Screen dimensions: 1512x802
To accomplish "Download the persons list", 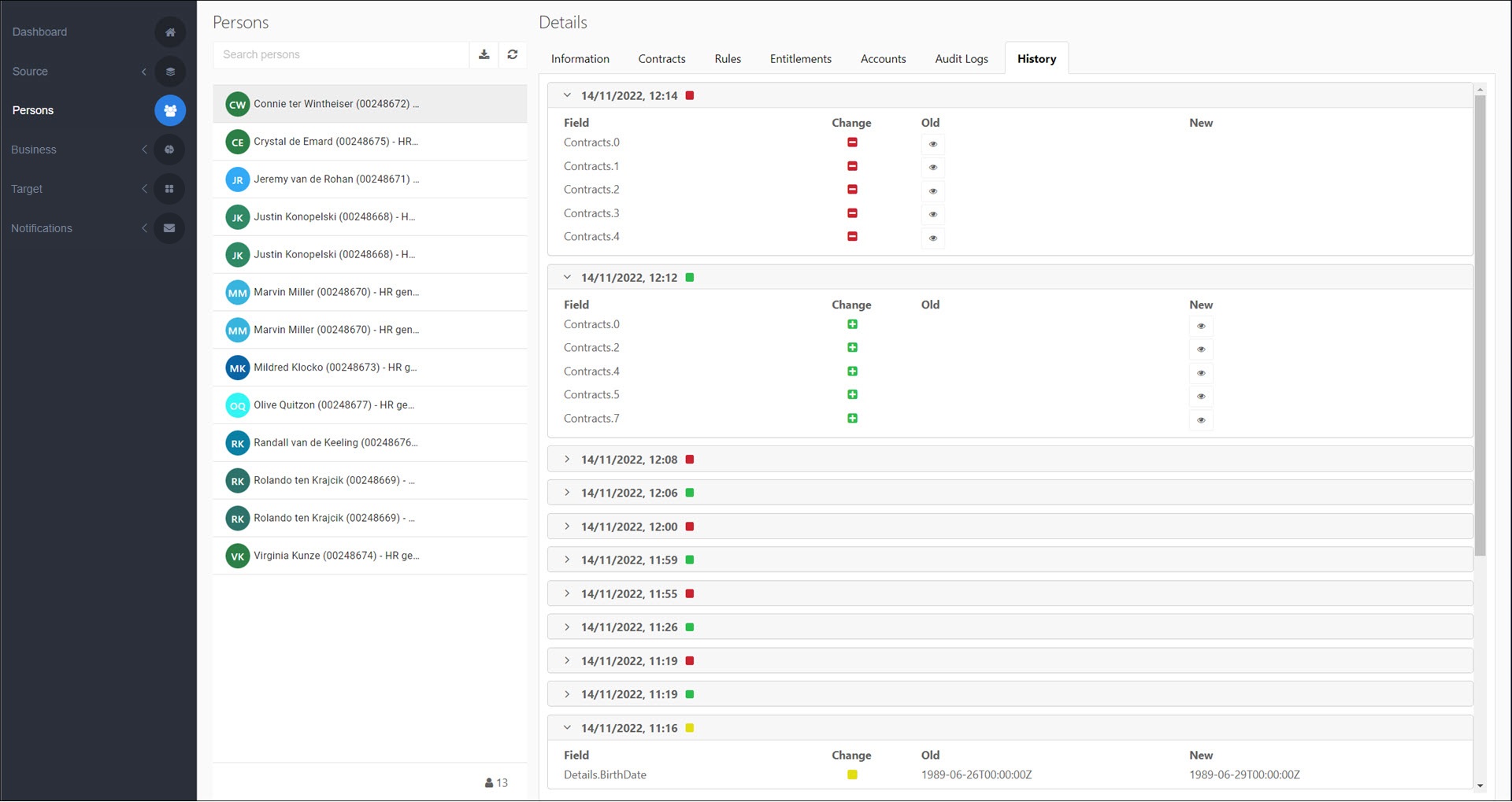I will click(x=484, y=54).
